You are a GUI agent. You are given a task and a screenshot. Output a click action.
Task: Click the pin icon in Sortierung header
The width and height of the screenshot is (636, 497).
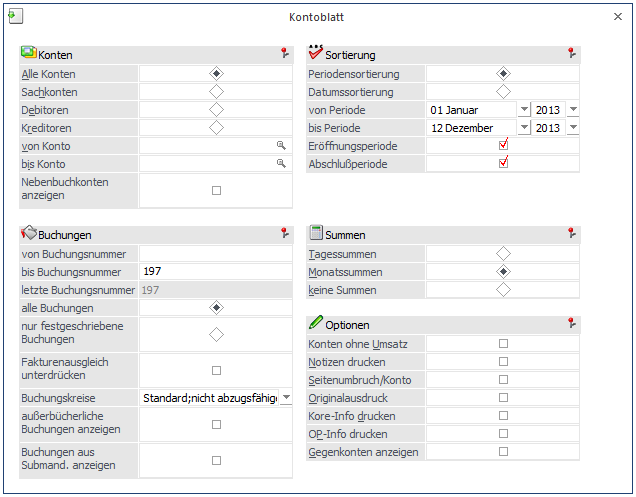pos(571,55)
